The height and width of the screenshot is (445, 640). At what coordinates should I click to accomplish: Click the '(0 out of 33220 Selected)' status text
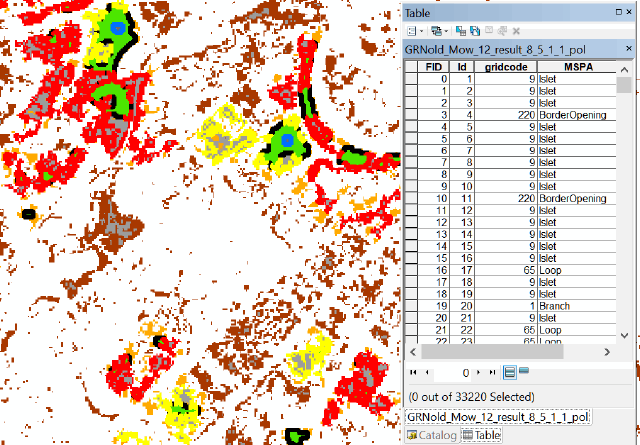[x=471, y=396]
